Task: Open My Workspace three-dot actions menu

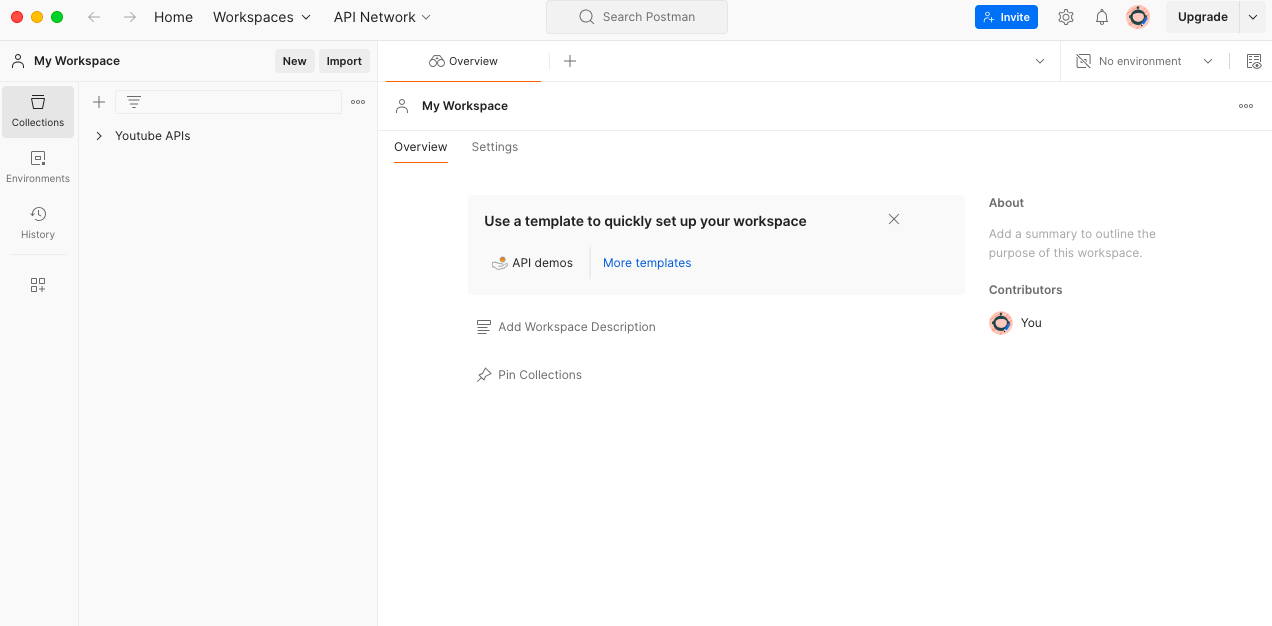Action: click(x=1246, y=106)
